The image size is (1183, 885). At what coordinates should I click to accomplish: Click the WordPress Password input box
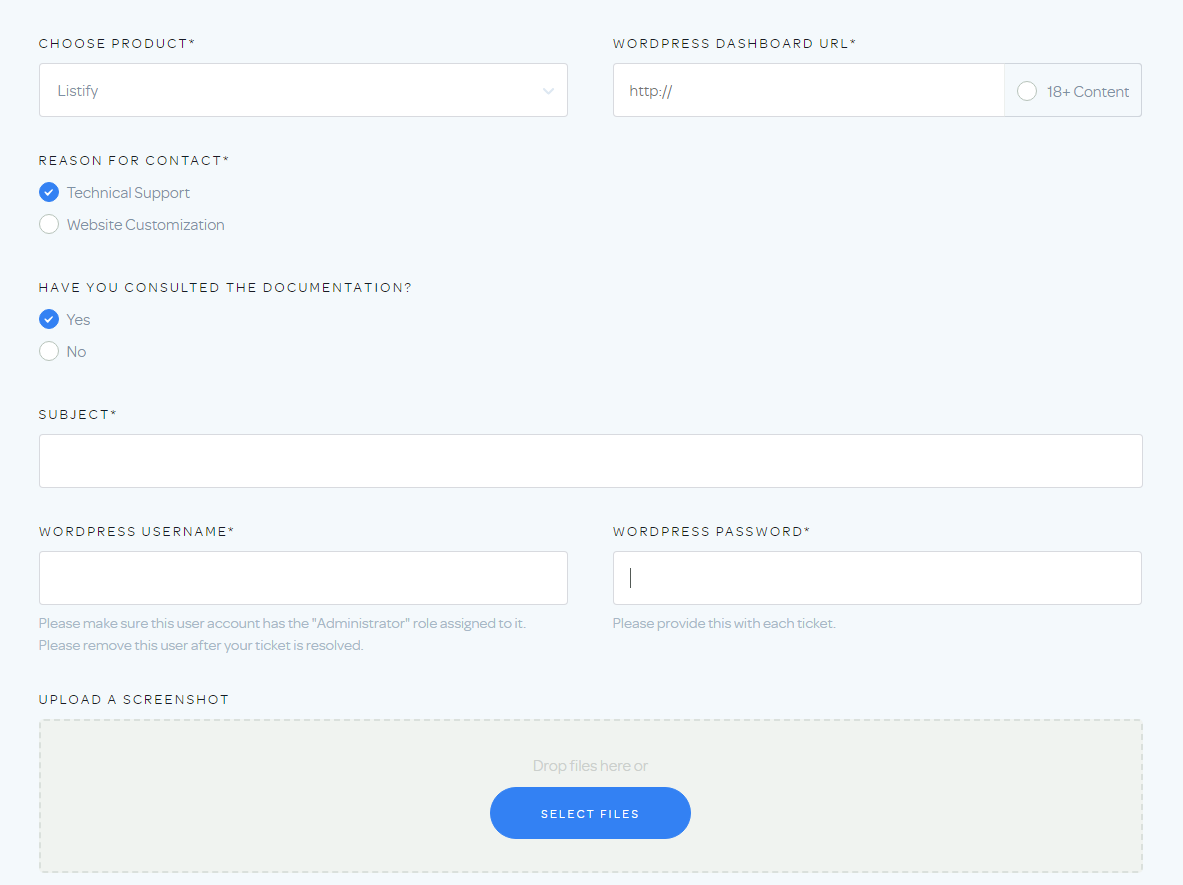coord(877,578)
